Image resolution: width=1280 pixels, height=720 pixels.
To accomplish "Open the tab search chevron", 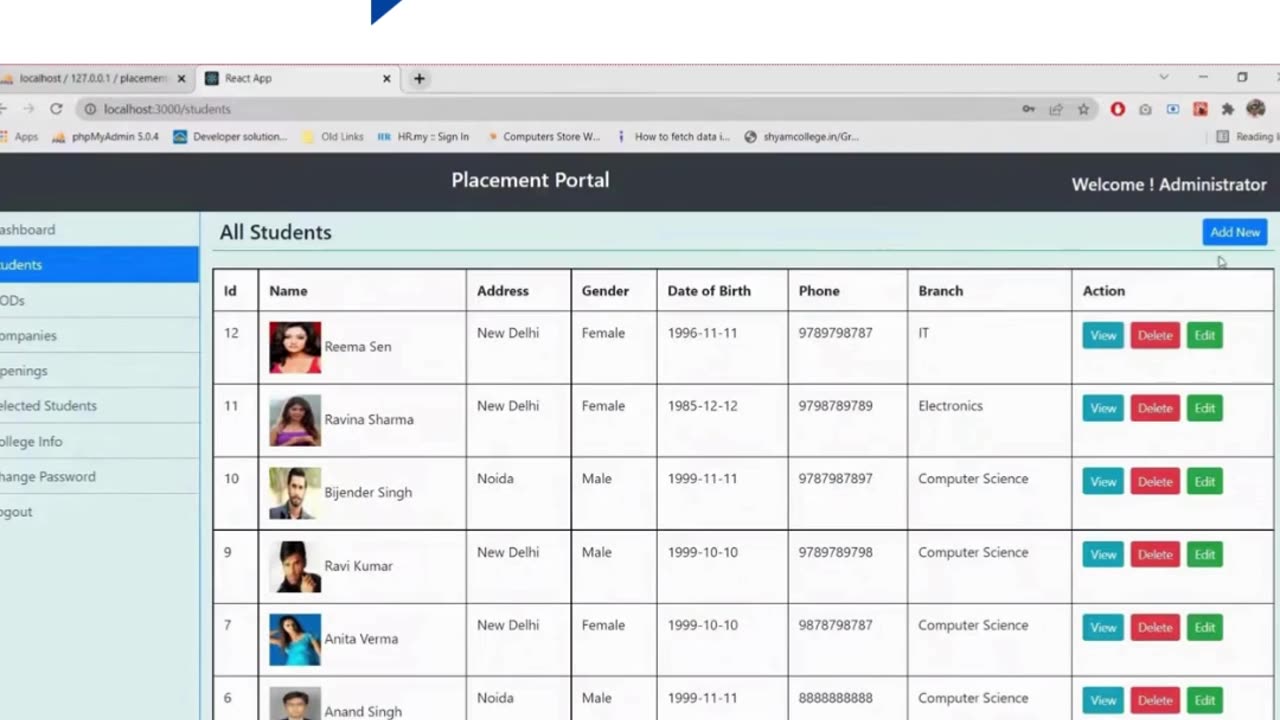I will pos(1163,77).
